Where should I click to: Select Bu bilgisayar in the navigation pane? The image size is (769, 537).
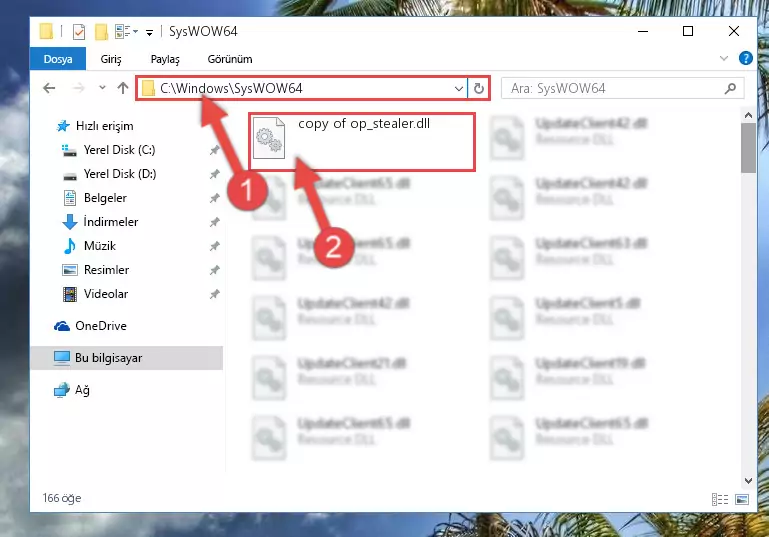click(127, 358)
